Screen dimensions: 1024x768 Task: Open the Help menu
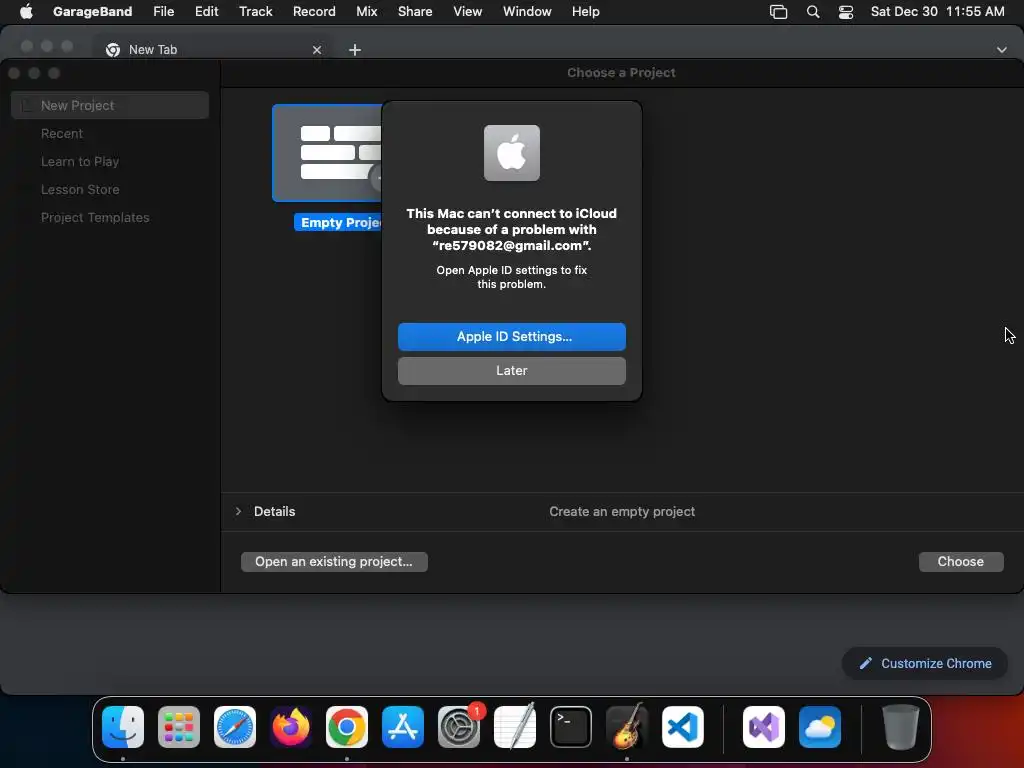[x=585, y=11]
